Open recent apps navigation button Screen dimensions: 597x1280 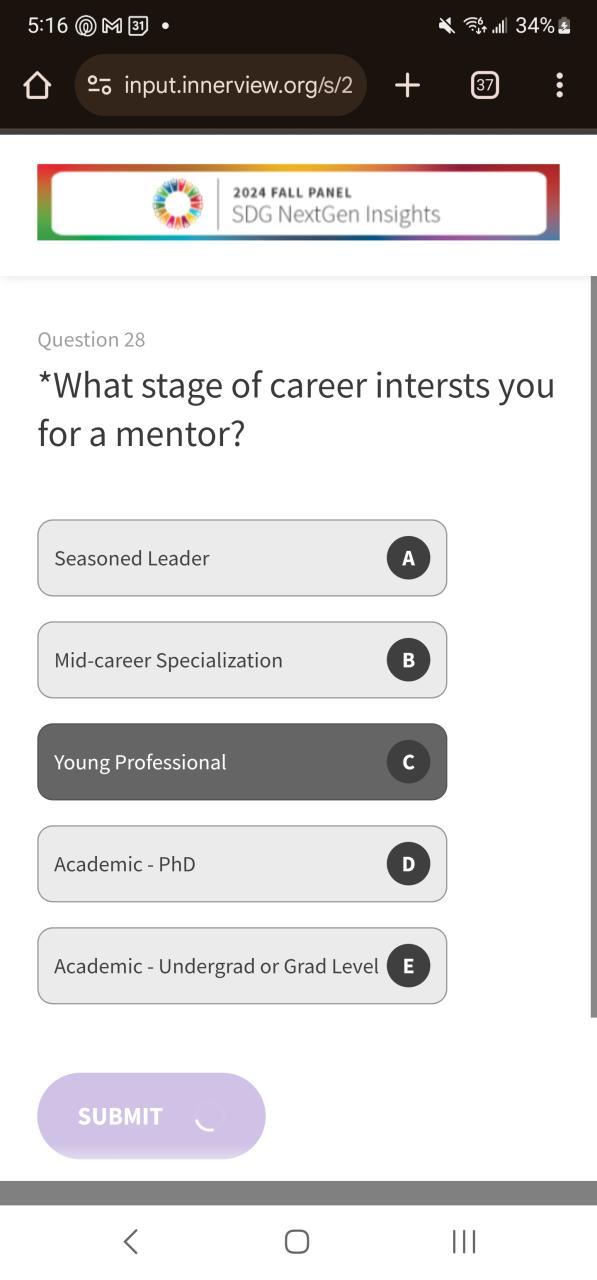click(x=464, y=1241)
